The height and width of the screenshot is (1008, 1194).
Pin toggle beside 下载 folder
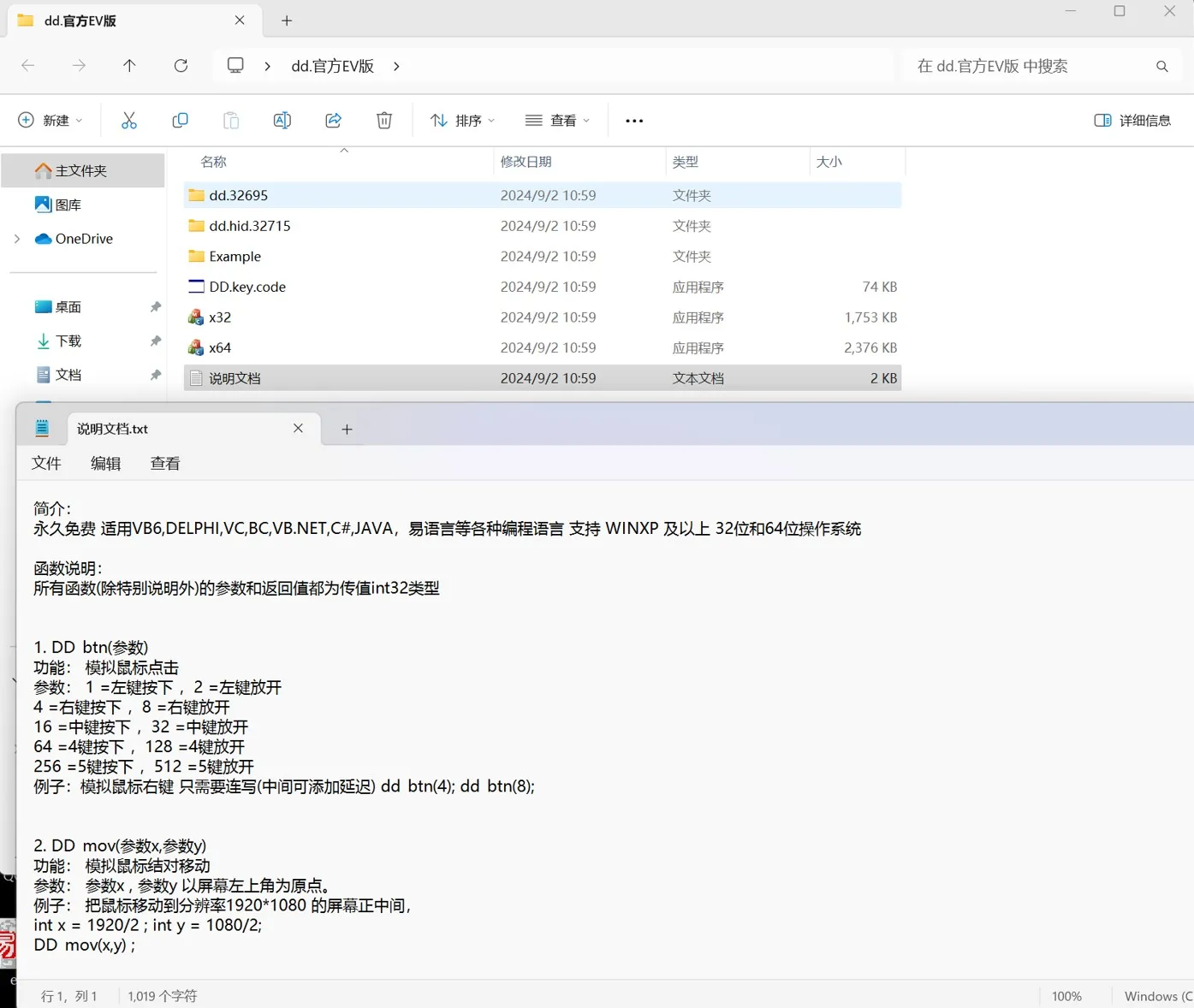tap(155, 341)
